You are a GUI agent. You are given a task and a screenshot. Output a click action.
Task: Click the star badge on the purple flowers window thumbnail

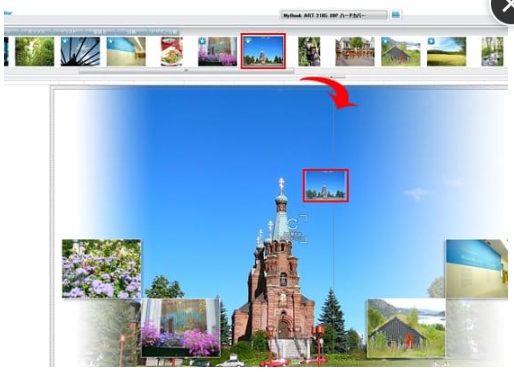(x=202, y=41)
